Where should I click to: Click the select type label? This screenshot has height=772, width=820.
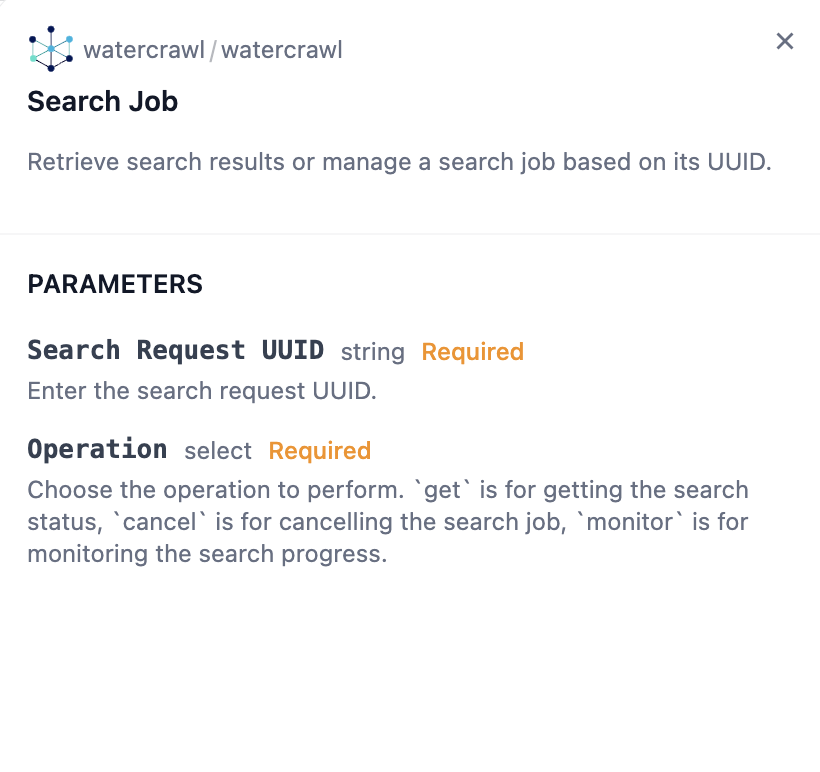218,451
